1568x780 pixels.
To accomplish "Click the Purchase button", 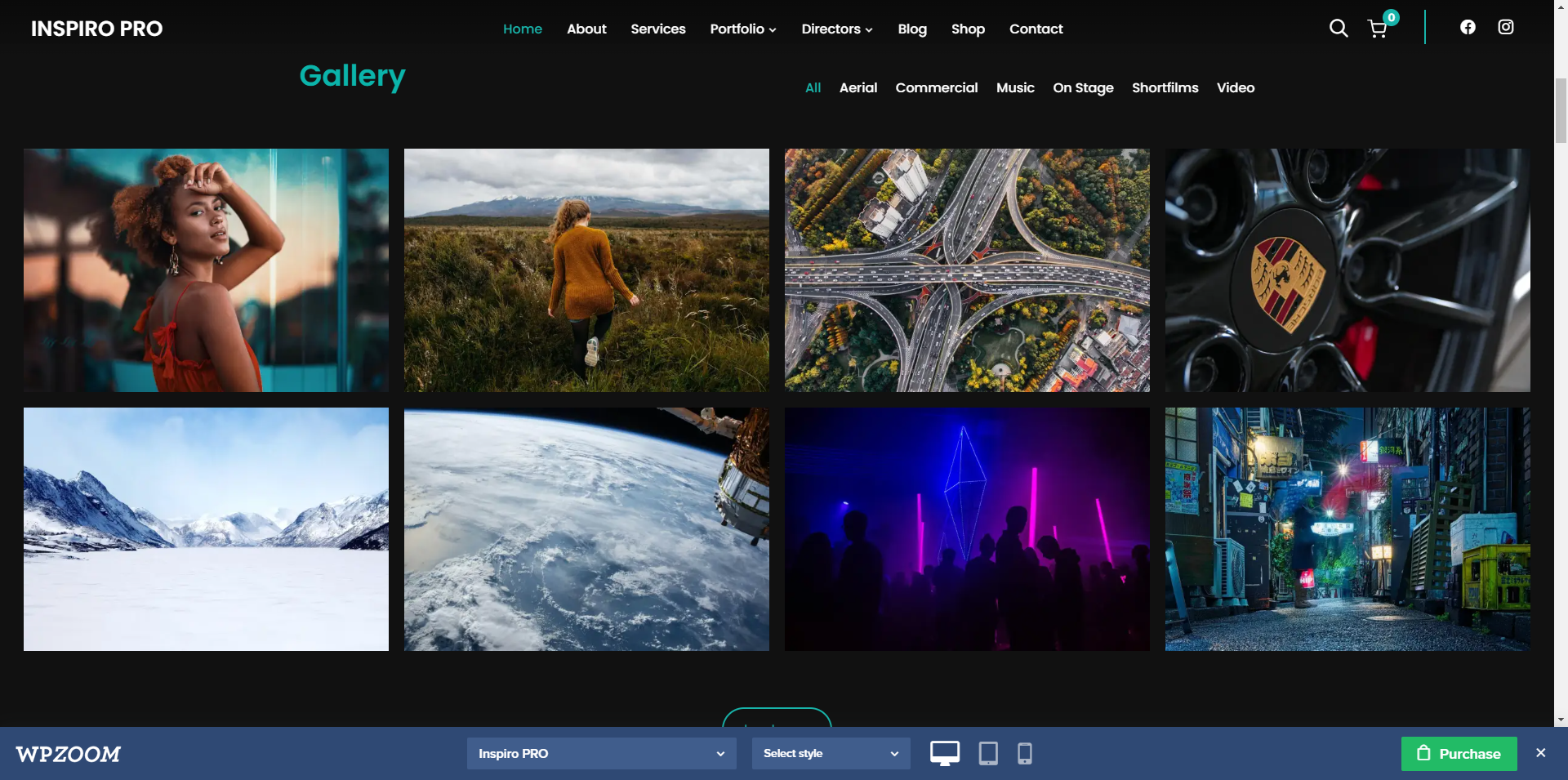I will tap(1459, 754).
